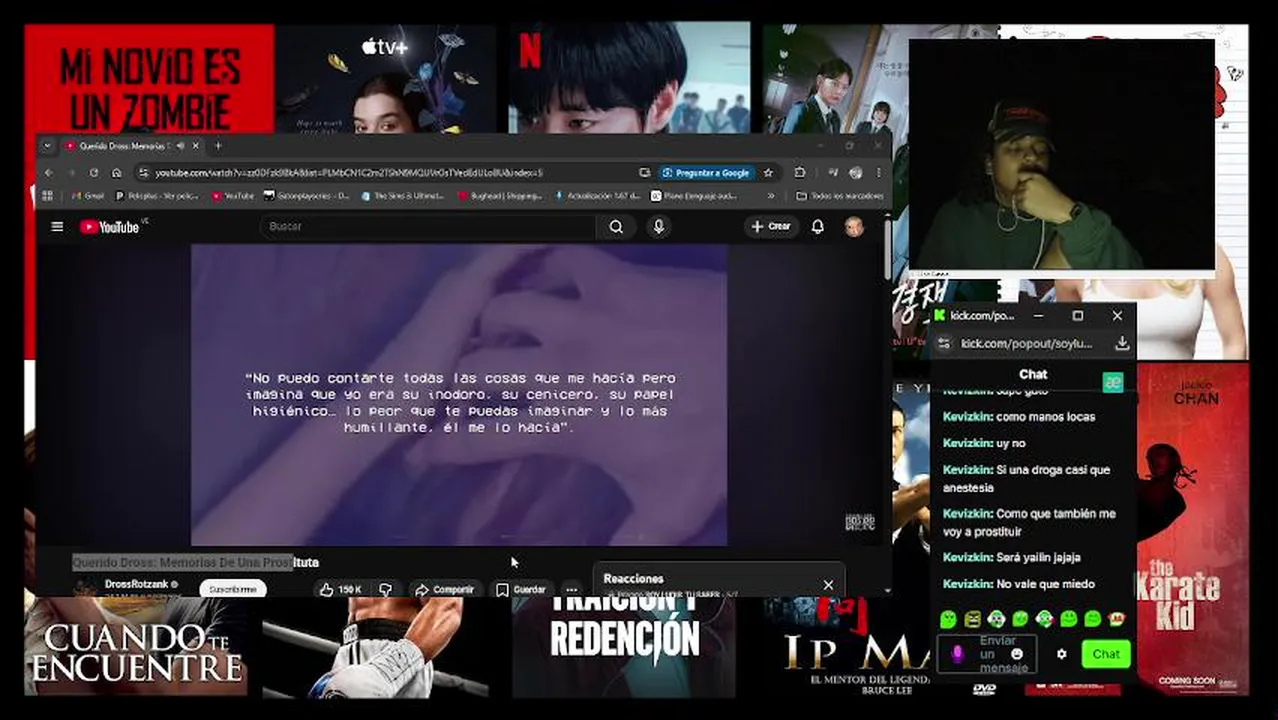
Task: Open the Pelisplus bookmark
Action: 155,196
